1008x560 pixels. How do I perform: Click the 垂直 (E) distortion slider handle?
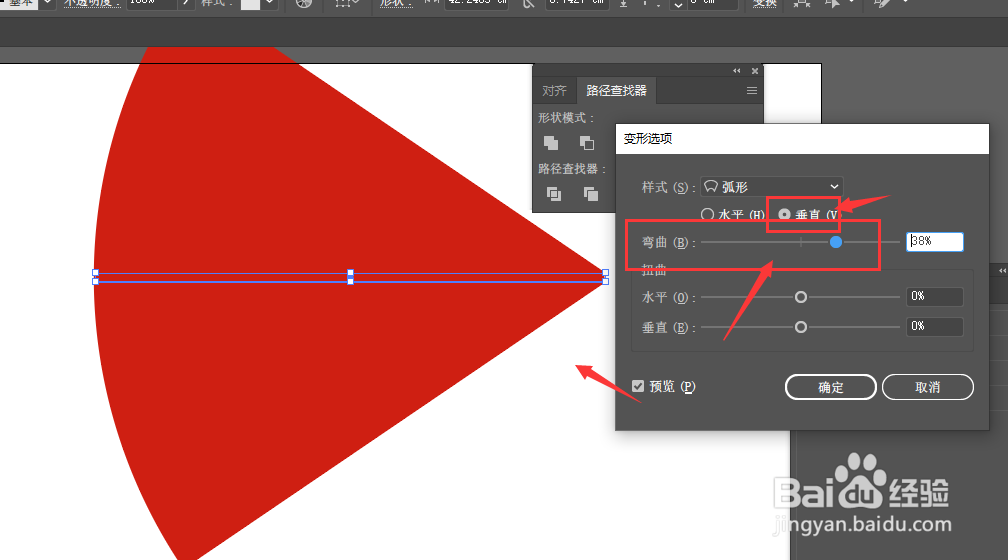(800, 327)
